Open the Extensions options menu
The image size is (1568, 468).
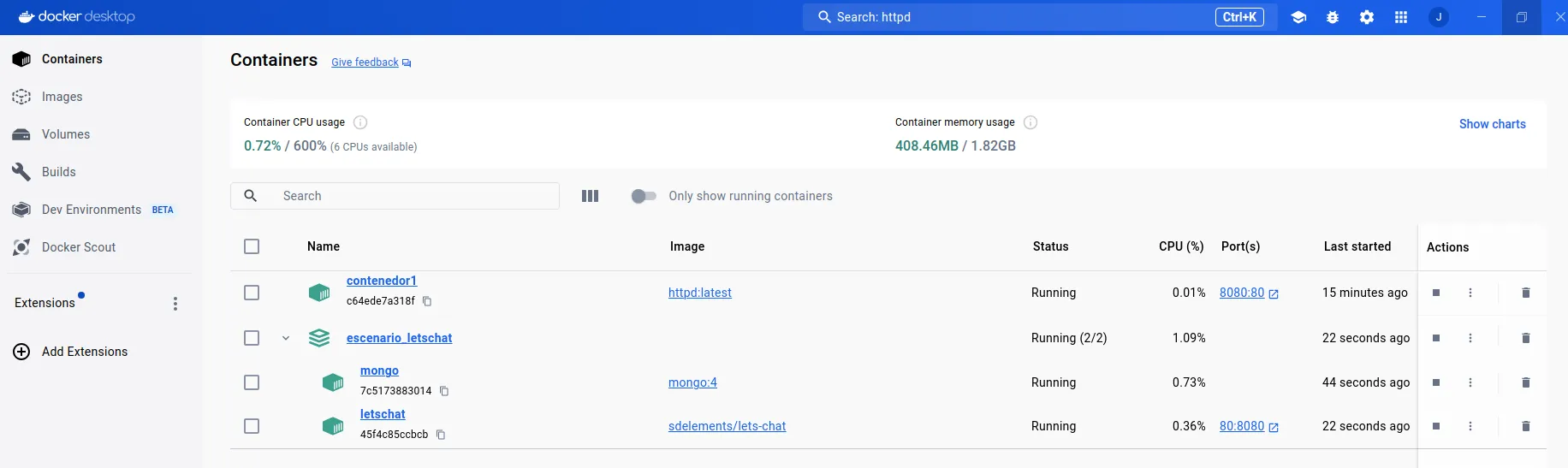(x=175, y=304)
